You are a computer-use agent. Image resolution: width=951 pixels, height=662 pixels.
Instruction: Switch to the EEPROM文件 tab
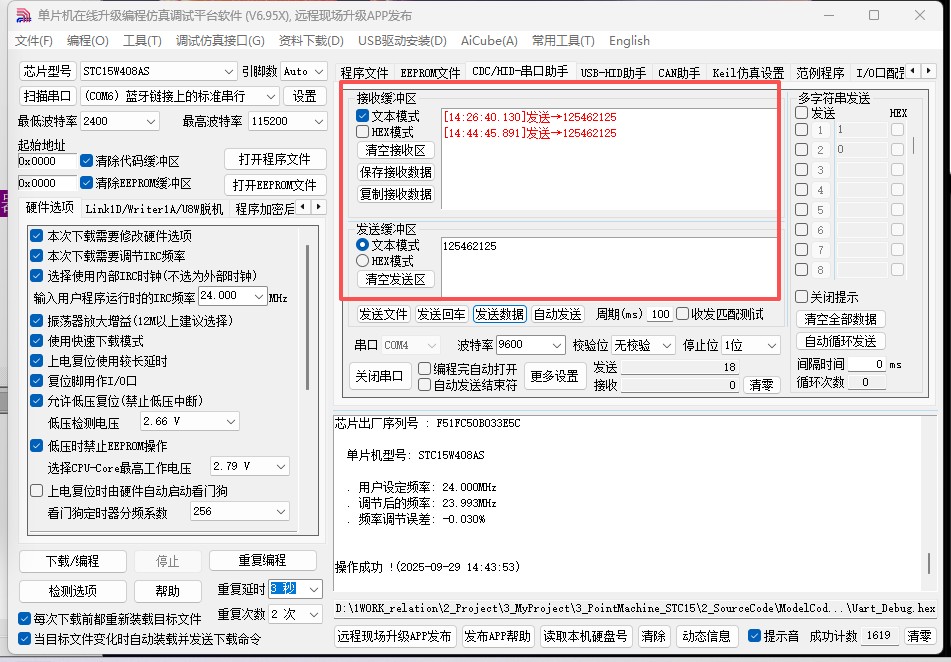click(430, 73)
